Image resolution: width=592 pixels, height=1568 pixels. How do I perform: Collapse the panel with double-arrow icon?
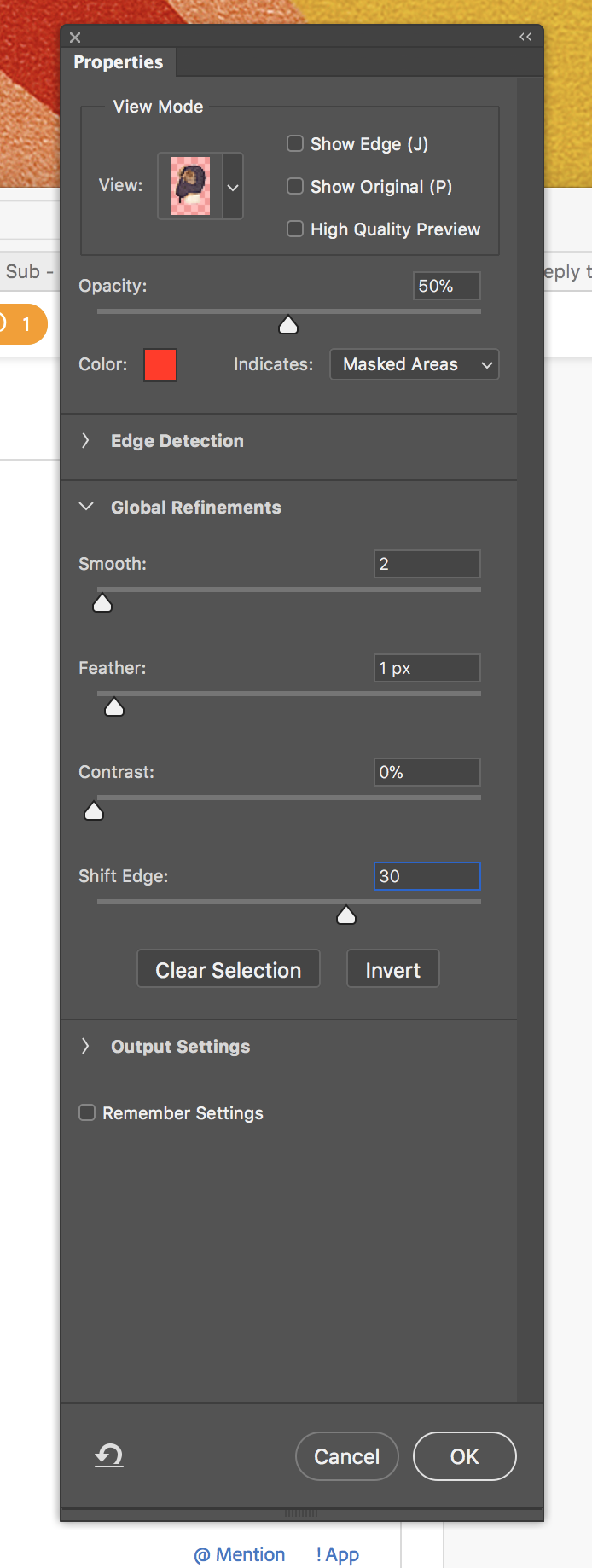click(525, 37)
